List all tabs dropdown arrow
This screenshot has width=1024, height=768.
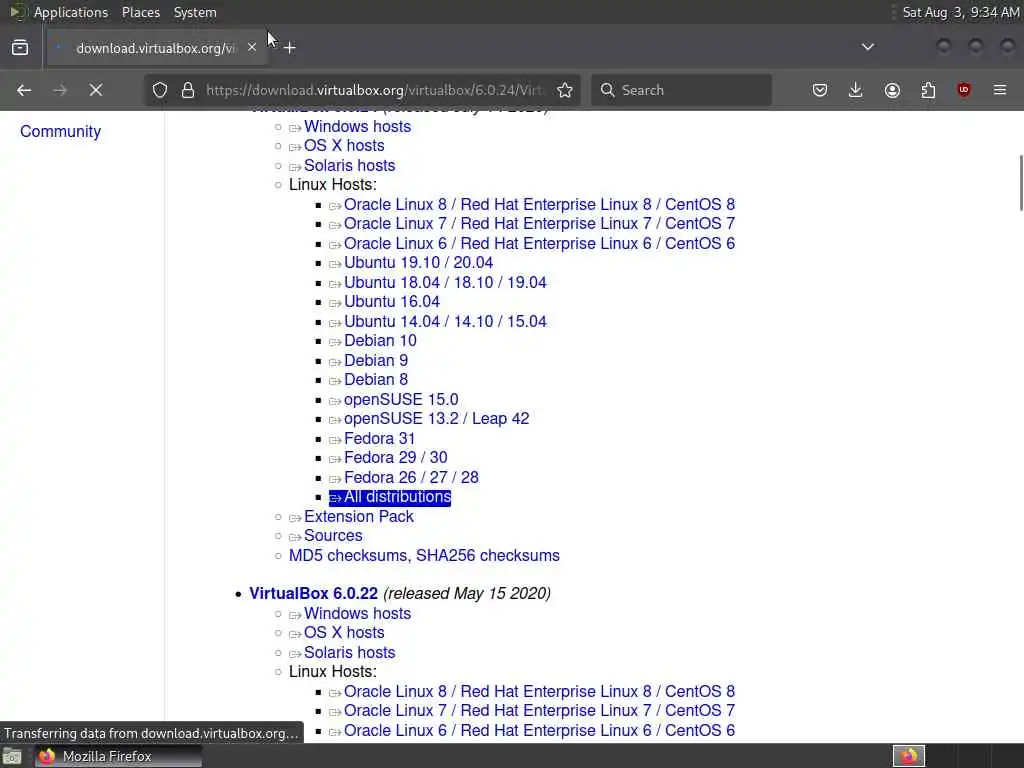868,47
